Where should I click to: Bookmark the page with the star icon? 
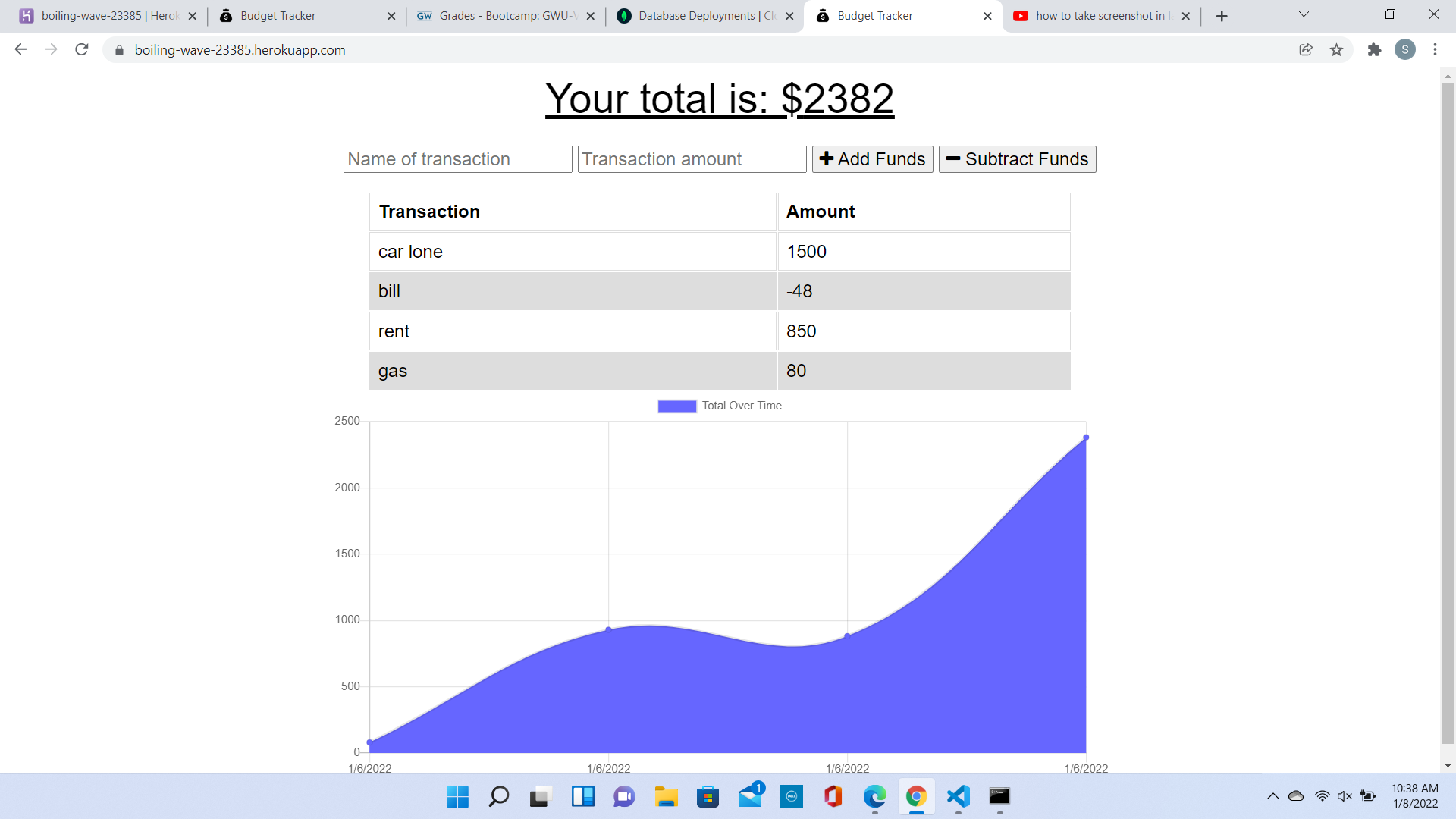click(x=1337, y=49)
